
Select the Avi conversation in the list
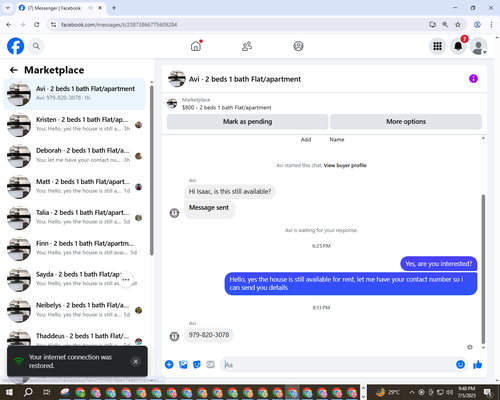[74, 94]
